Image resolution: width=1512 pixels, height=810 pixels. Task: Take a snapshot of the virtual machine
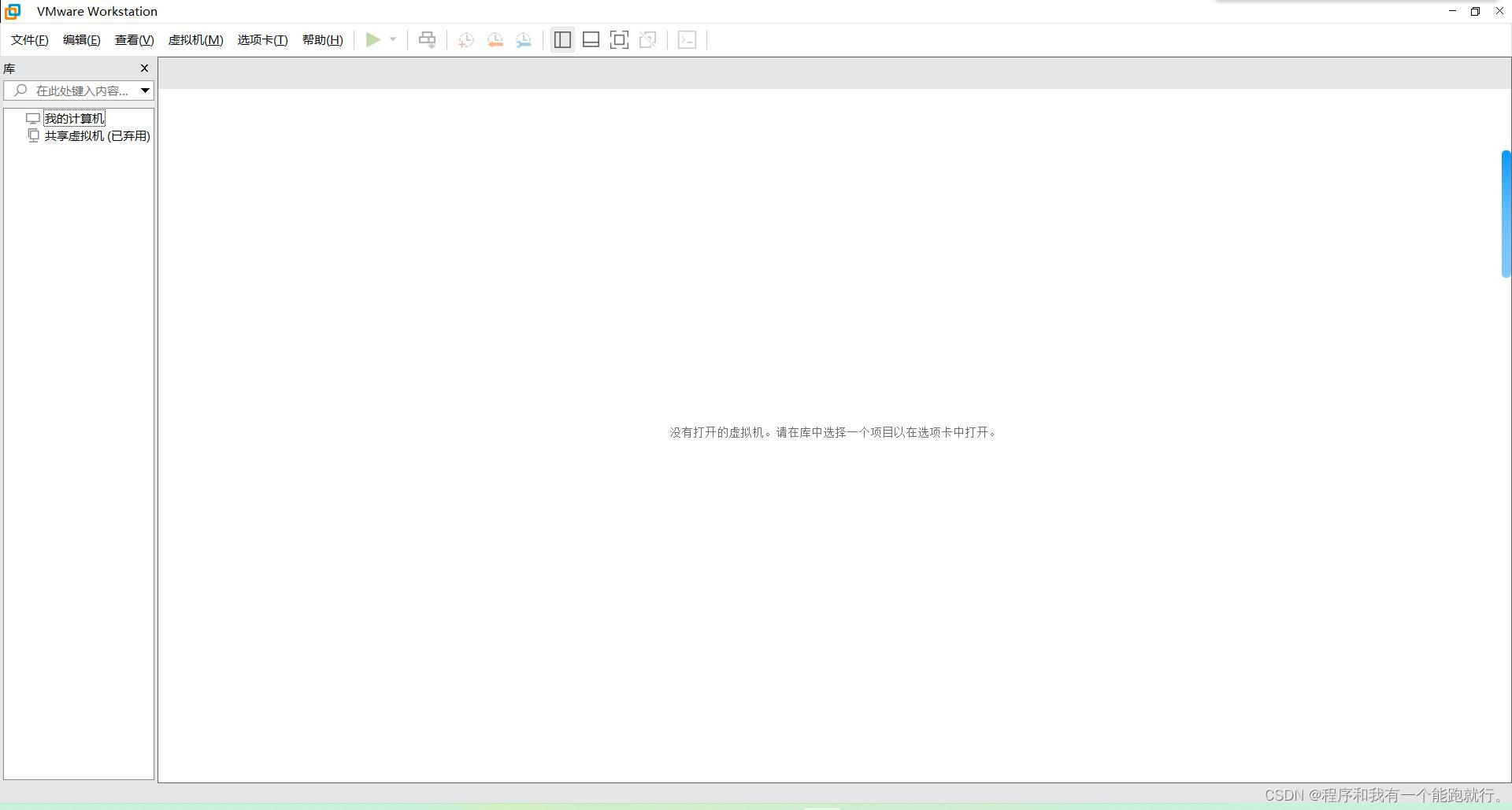pos(466,40)
